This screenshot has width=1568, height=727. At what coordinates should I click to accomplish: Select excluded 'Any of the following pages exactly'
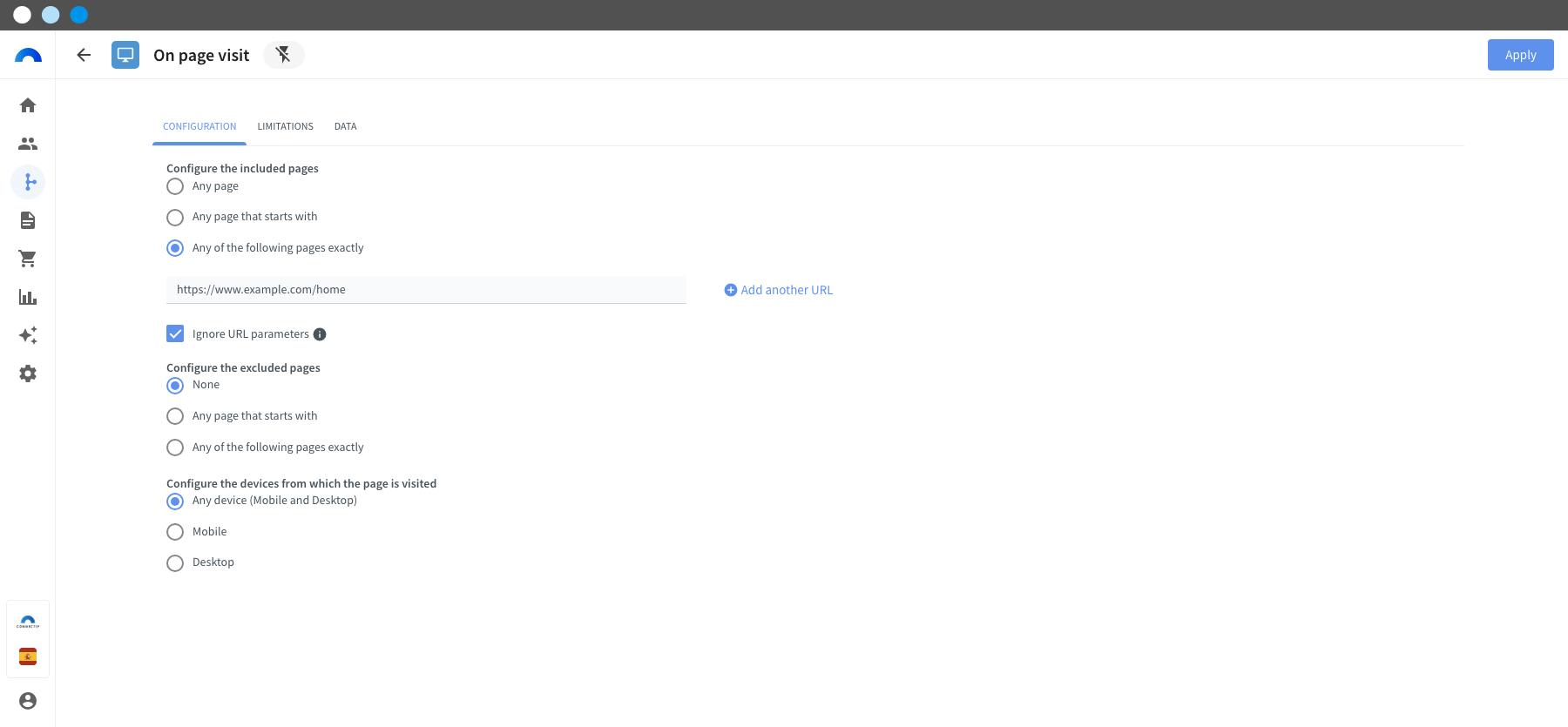175,448
